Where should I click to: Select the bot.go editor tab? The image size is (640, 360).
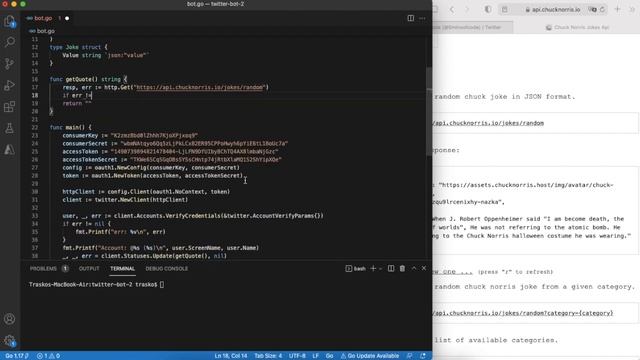click(43, 18)
